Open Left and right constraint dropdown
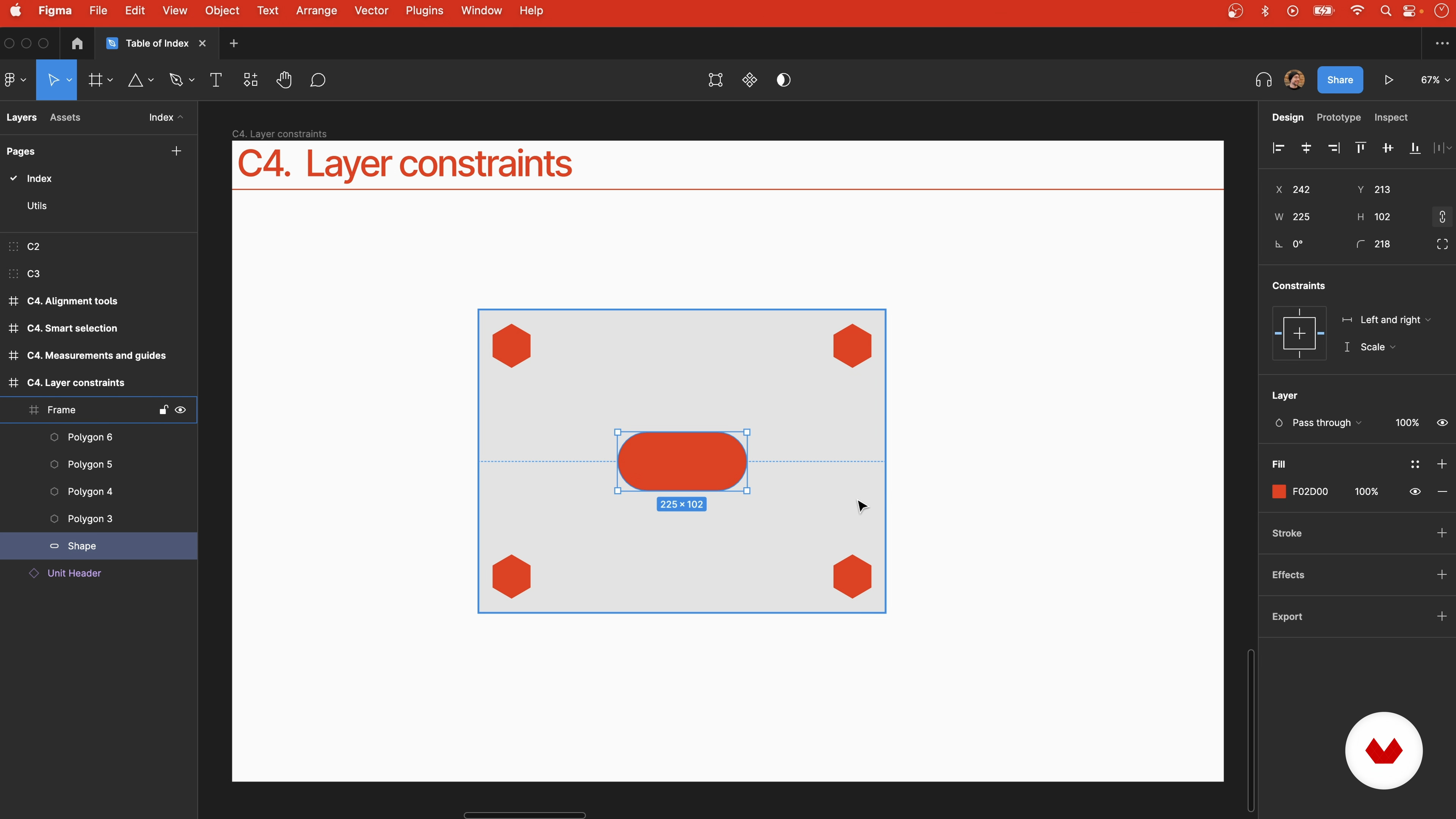Image resolution: width=1456 pixels, height=819 pixels. (x=1395, y=320)
